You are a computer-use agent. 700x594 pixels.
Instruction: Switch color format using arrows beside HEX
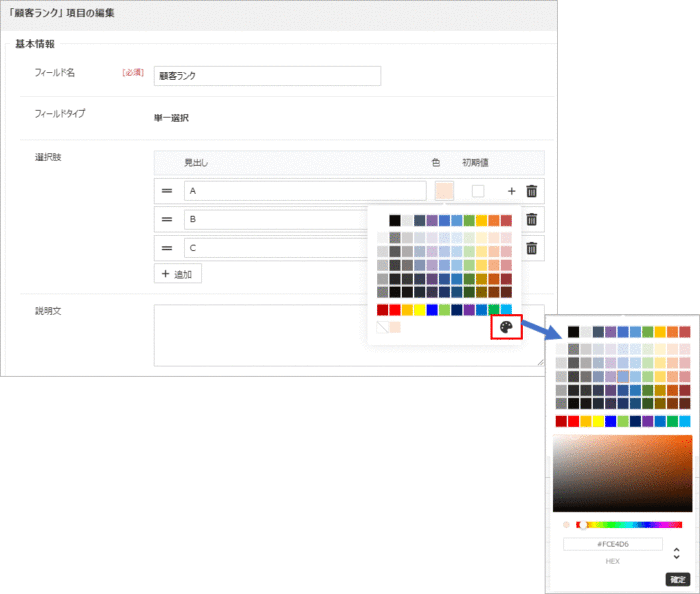coord(676,553)
